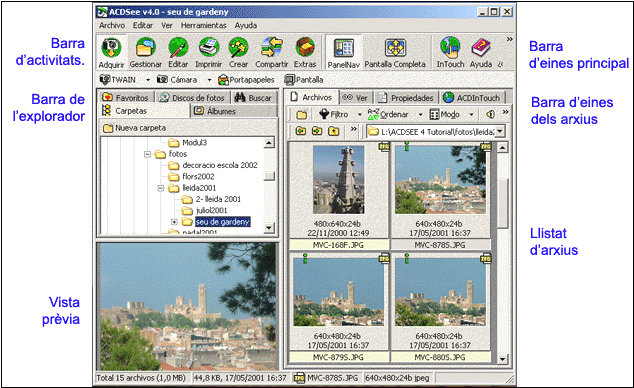Expand the seu de gardeny folder node
The image size is (634, 388).
pos(174,222)
